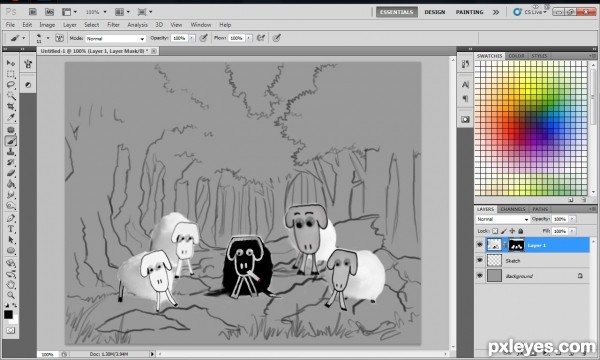
Task: Select the Eyedropper tool
Action: tap(11, 117)
